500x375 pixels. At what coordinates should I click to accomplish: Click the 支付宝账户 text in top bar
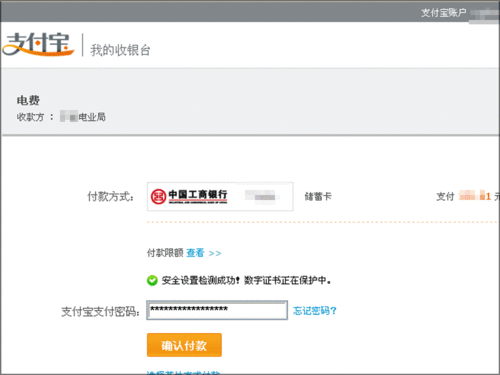(x=443, y=13)
